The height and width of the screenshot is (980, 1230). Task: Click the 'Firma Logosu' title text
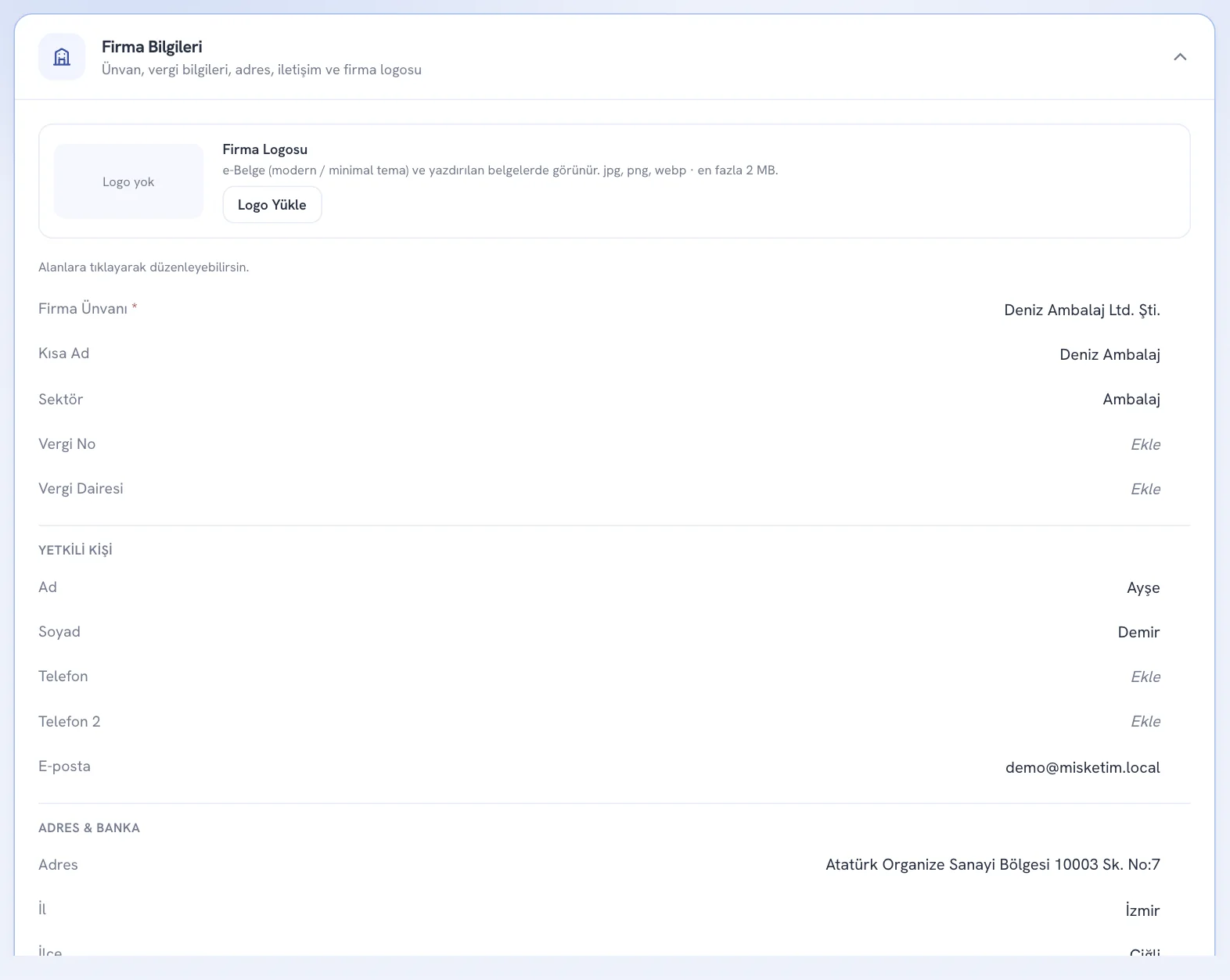tap(265, 149)
